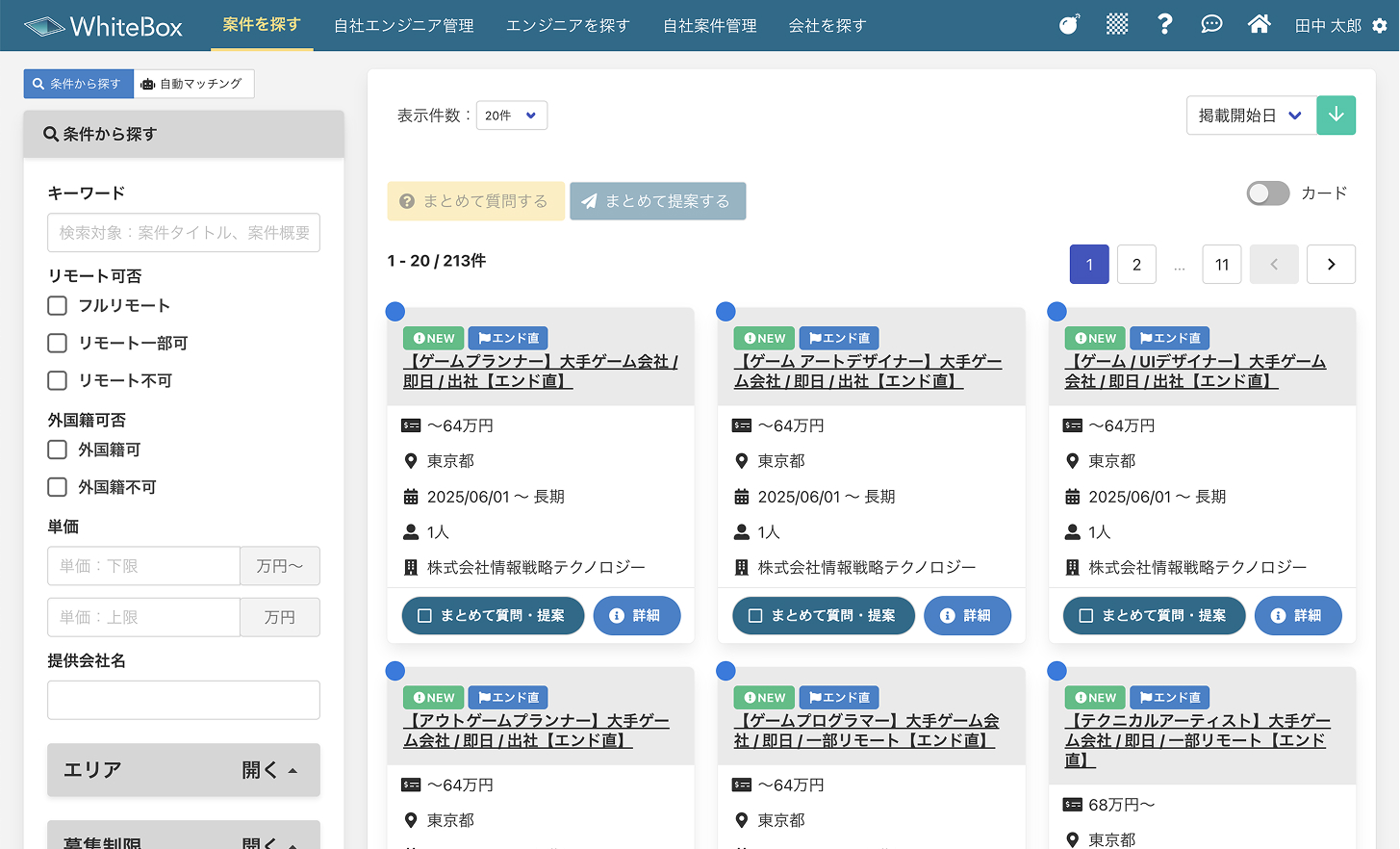Image resolution: width=1400 pixels, height=849 pixels.
Task: Open the chat messages icon
Action: pyautogui.click(x=1211, y=25)
